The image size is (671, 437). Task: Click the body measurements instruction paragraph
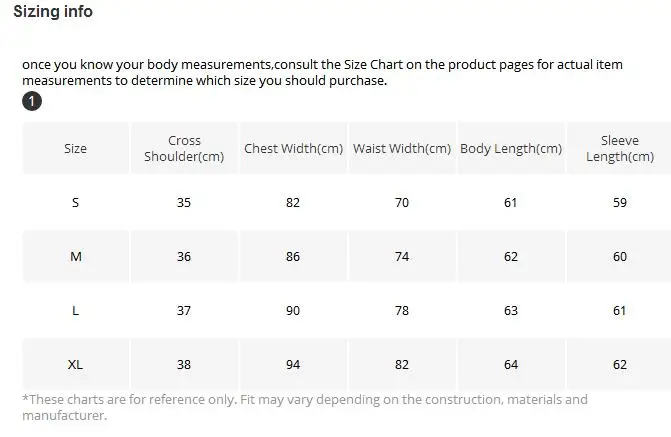(322, 72)
